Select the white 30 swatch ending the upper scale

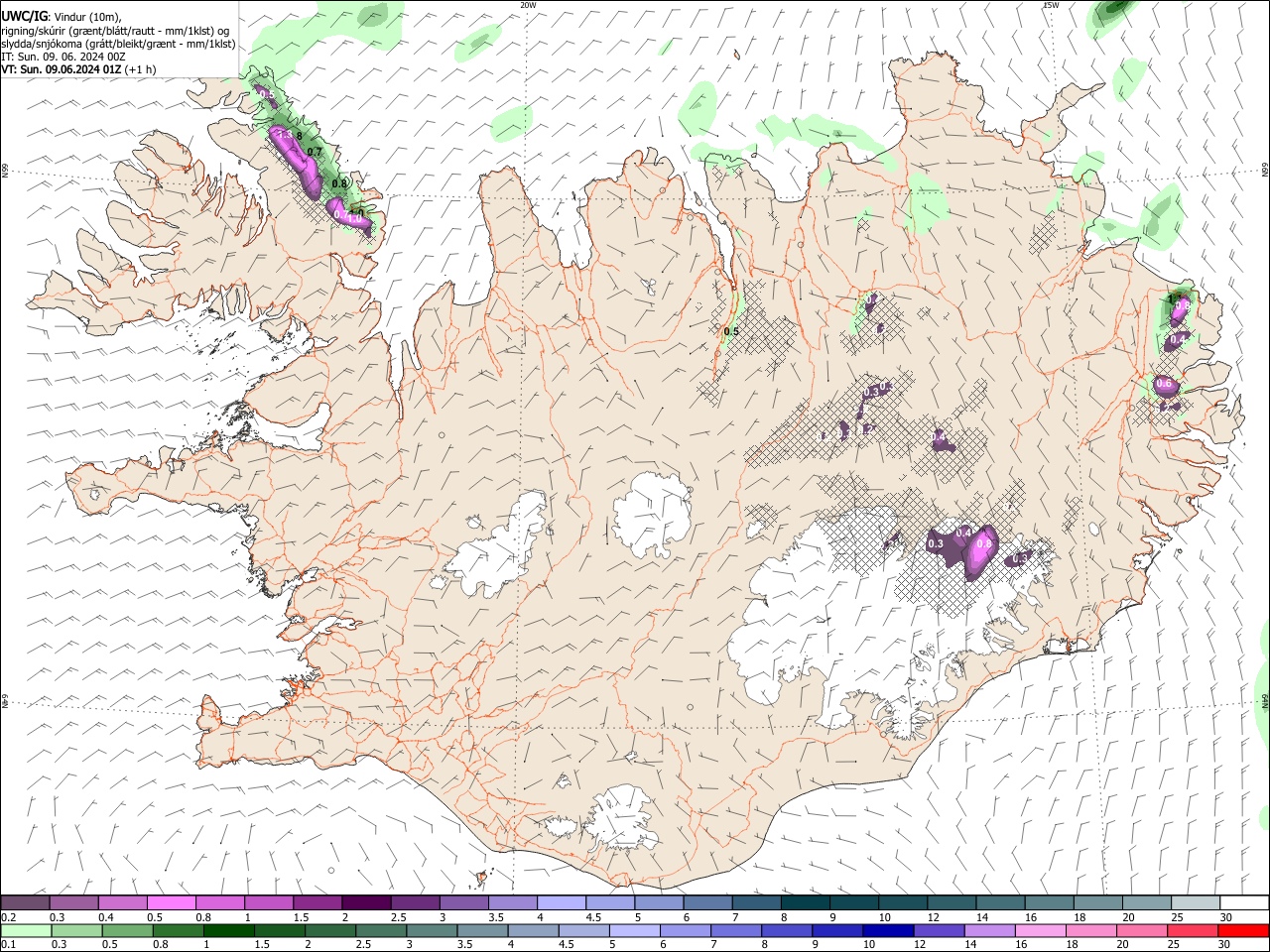tap(1244, 903)
